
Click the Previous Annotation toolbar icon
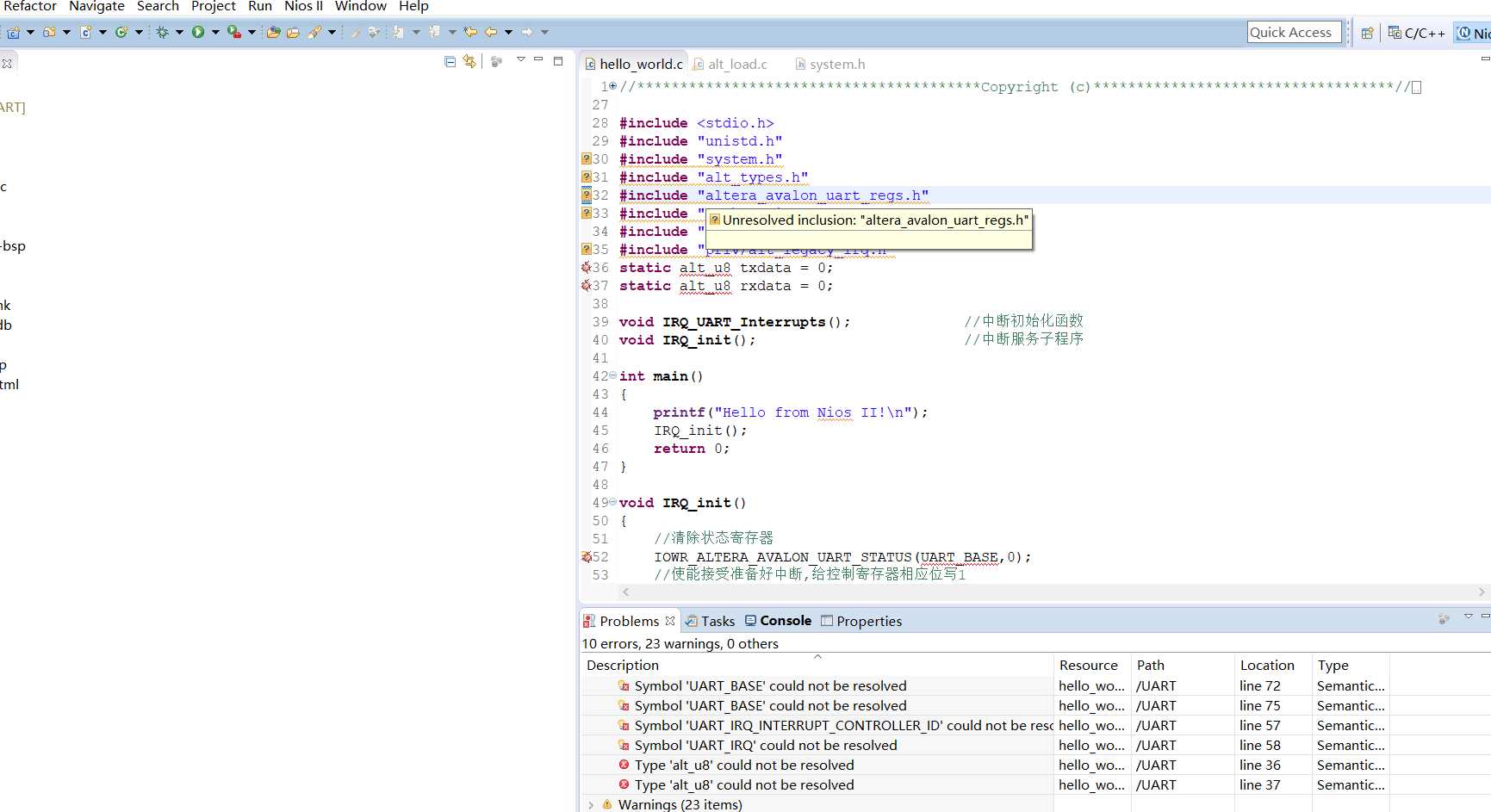coord(434,33)
